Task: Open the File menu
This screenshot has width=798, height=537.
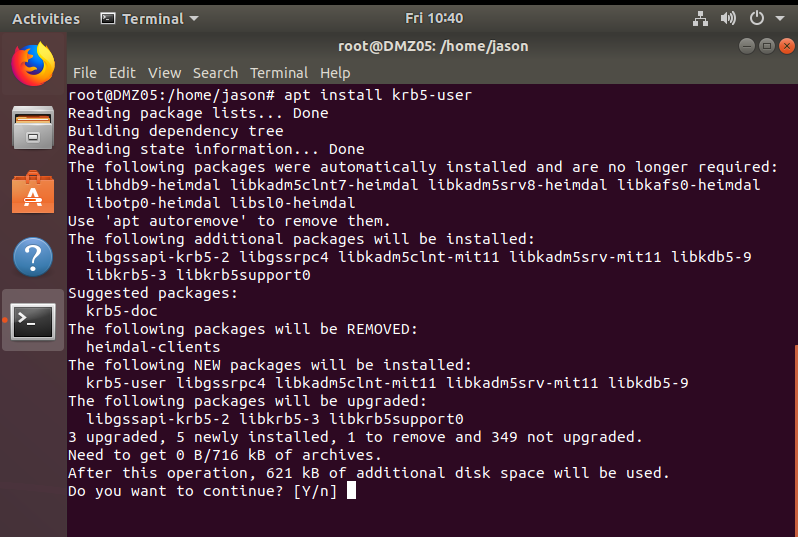Action: pyautogui.click(x=84, y=73)
